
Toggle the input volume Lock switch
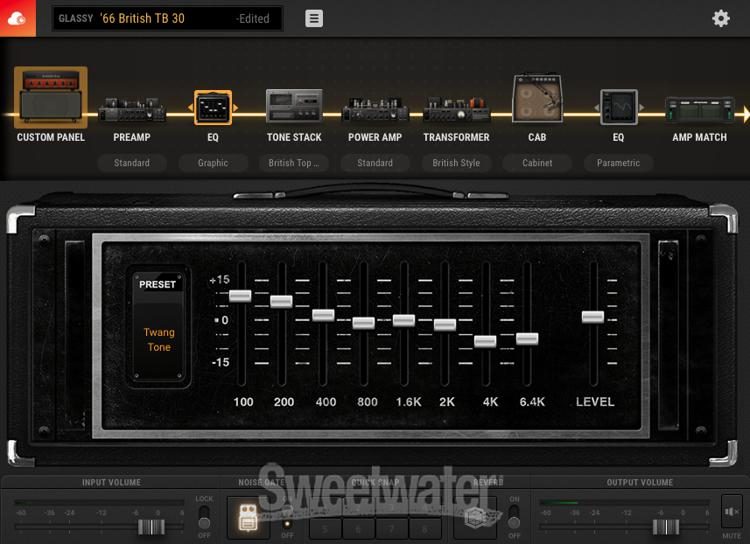point(204,517)
